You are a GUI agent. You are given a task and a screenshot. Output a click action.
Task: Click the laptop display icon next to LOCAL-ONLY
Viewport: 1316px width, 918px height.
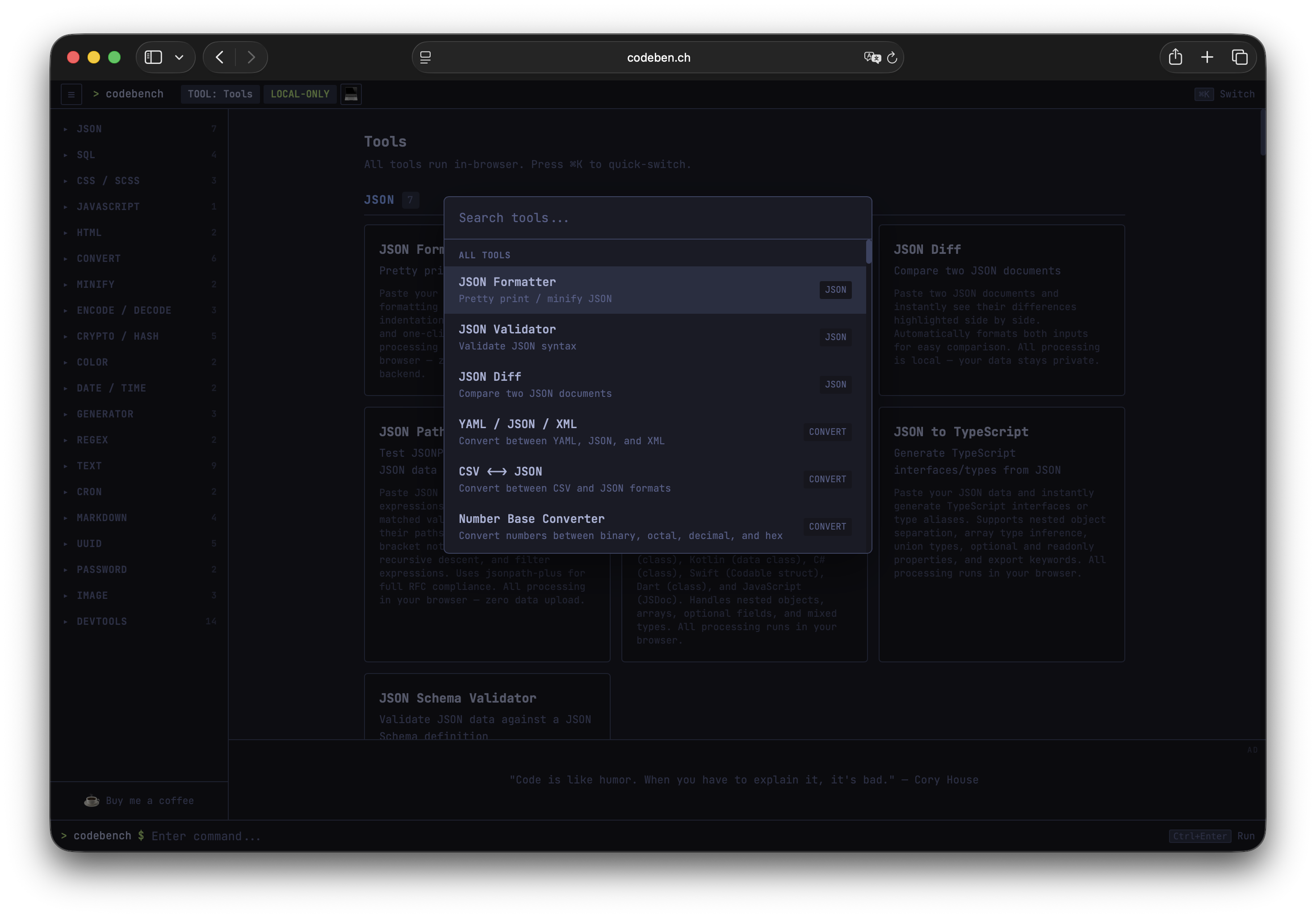pos(351,94)
